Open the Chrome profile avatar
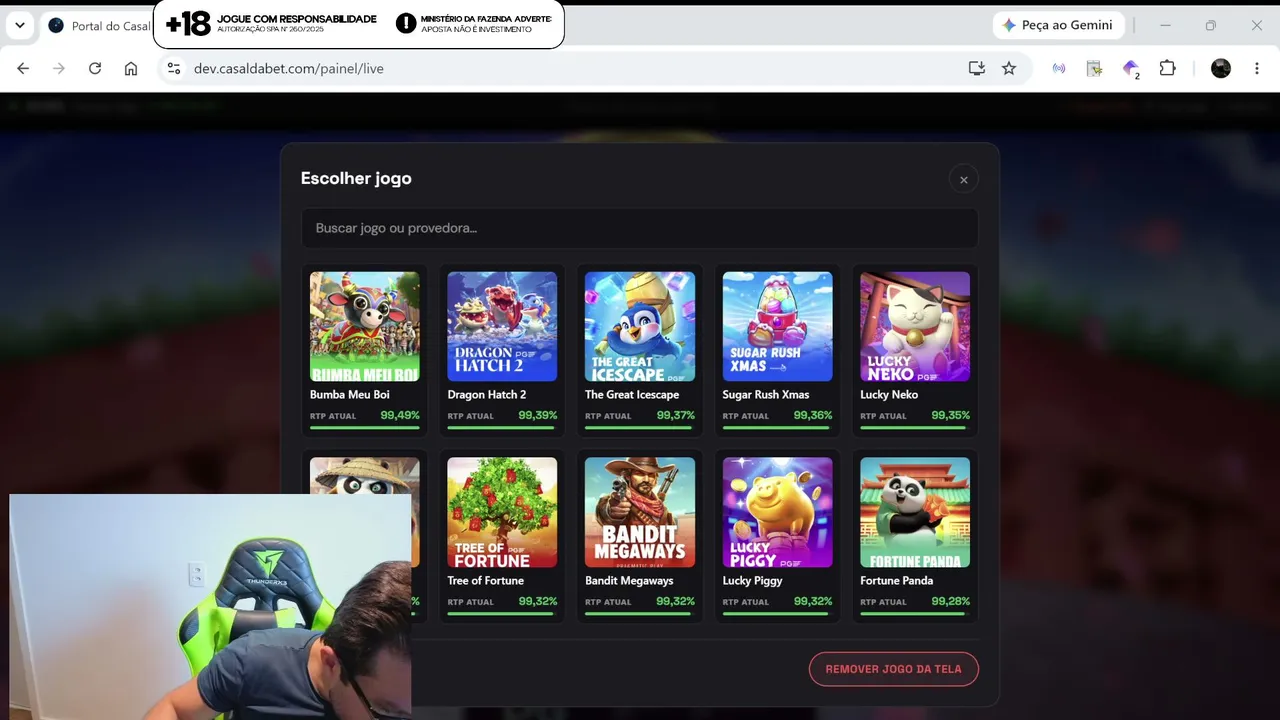Viewport: 1280px width, 720px height. click(1221, 68)
